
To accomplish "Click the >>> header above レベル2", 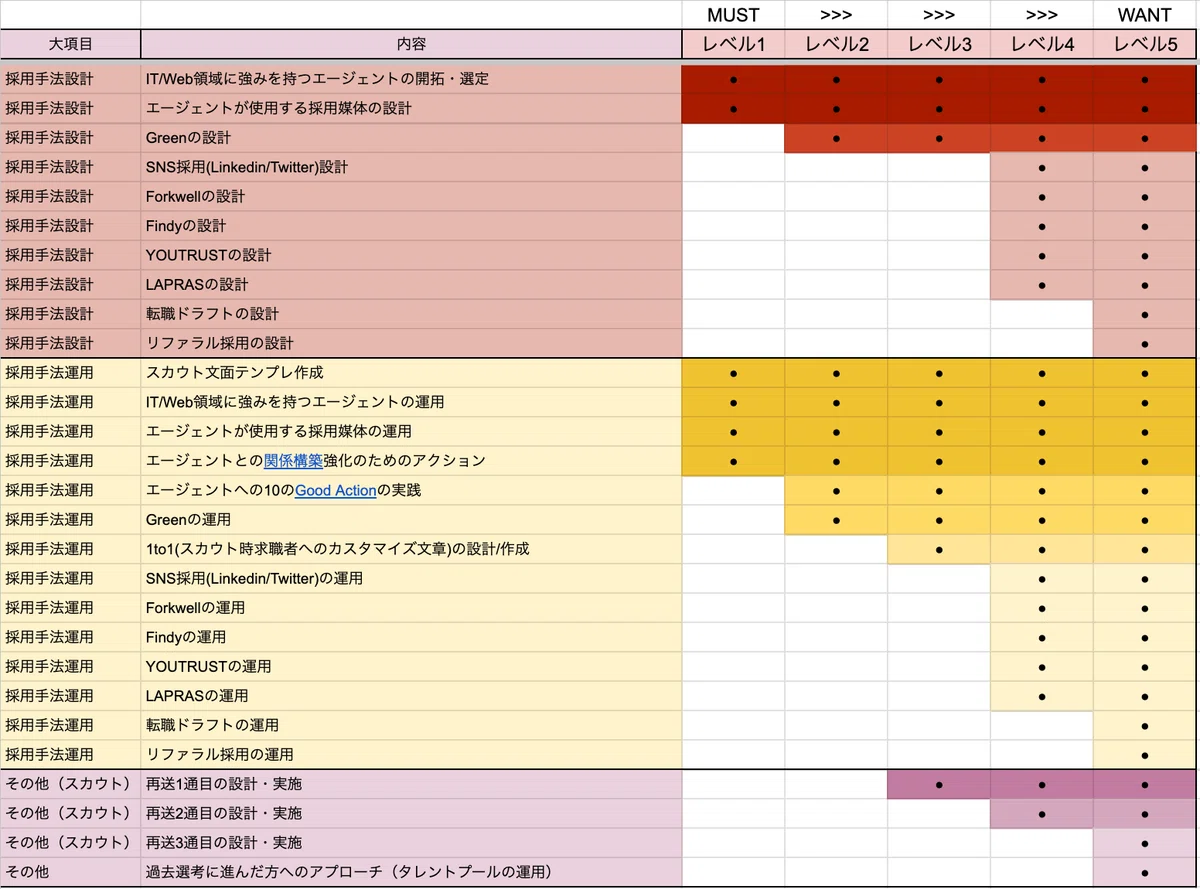I will [x=836, y=15].
